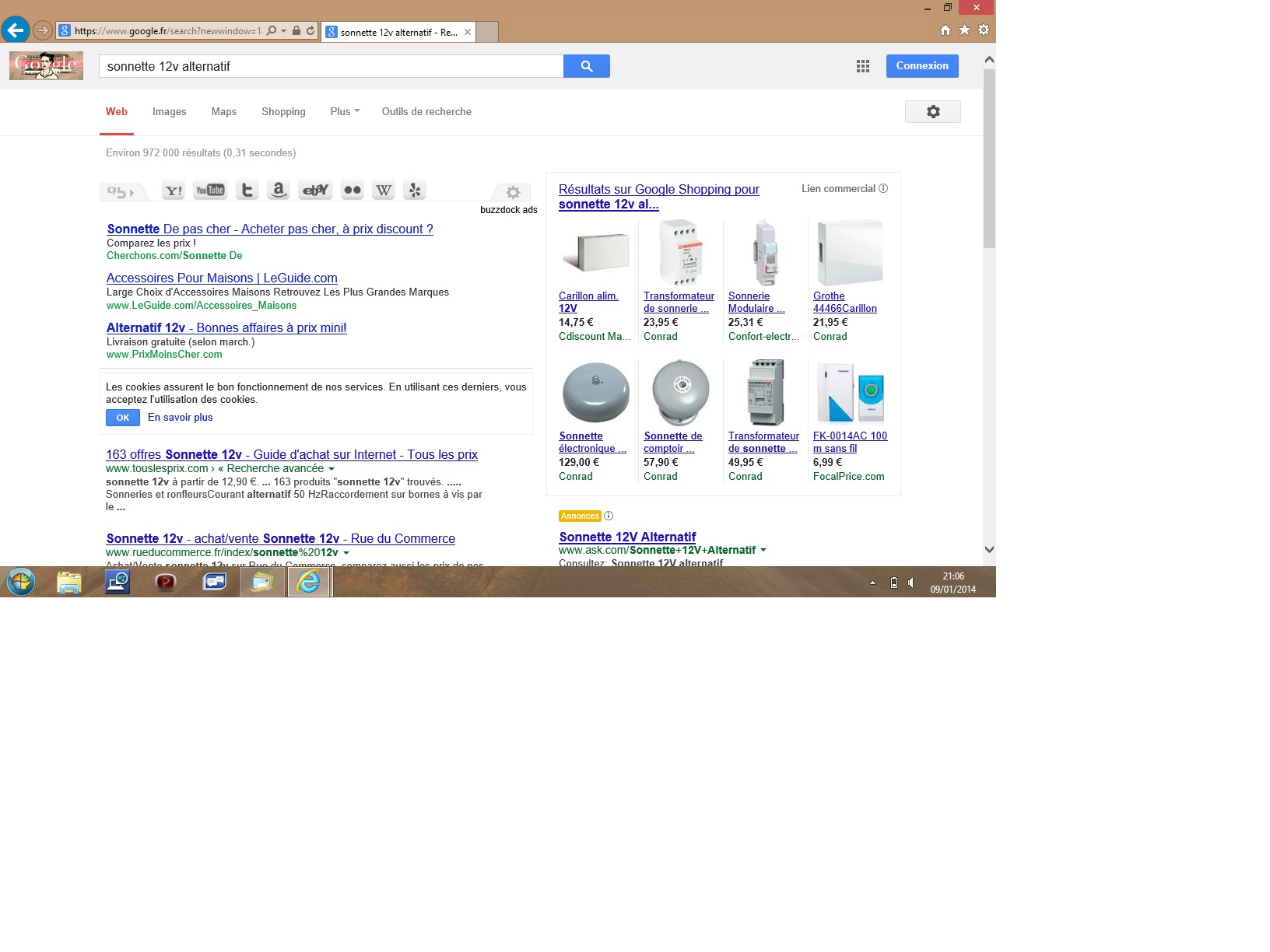Select the Web search tab

click(117, 111)
